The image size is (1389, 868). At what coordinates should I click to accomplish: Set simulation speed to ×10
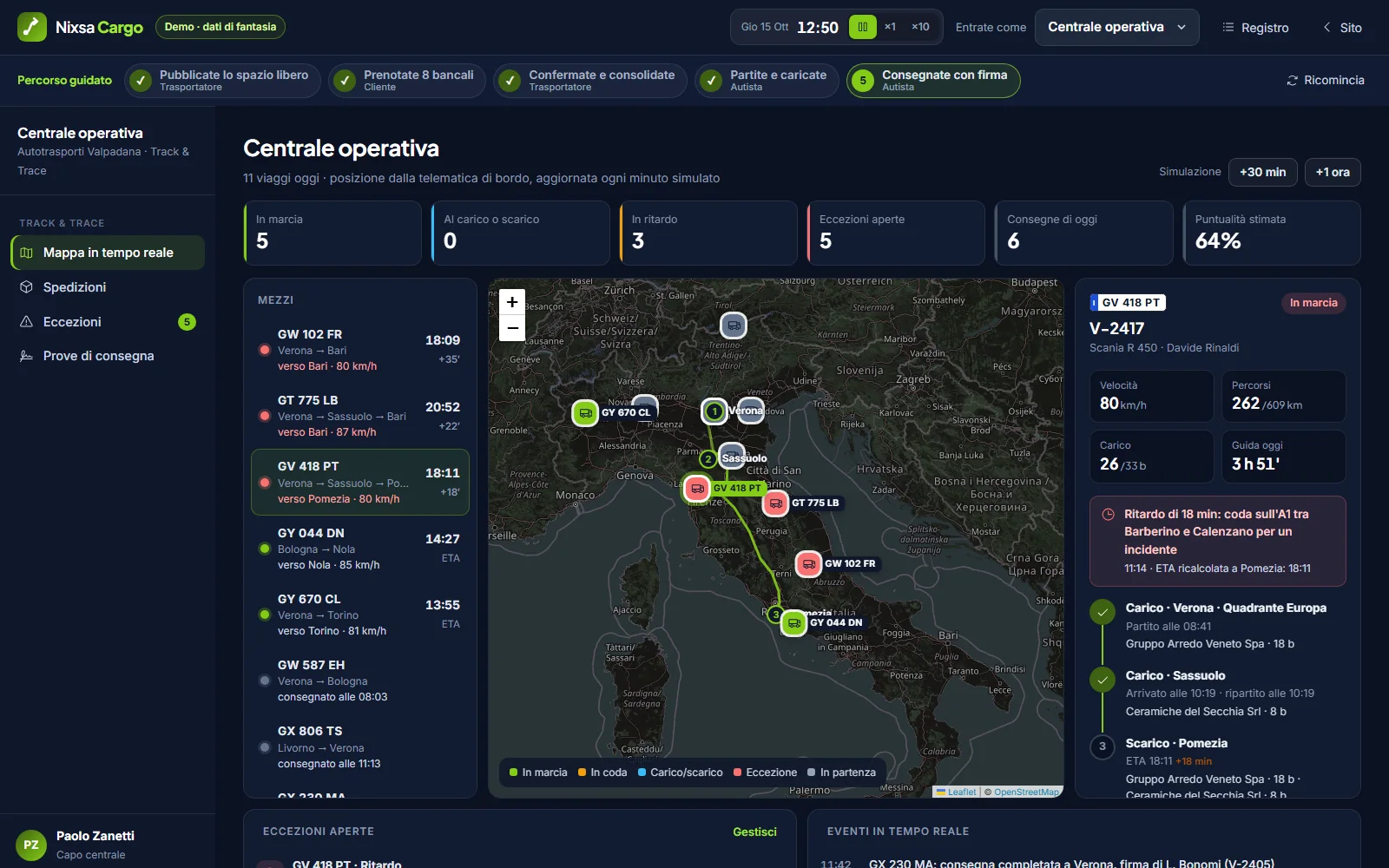pos(920,27)
